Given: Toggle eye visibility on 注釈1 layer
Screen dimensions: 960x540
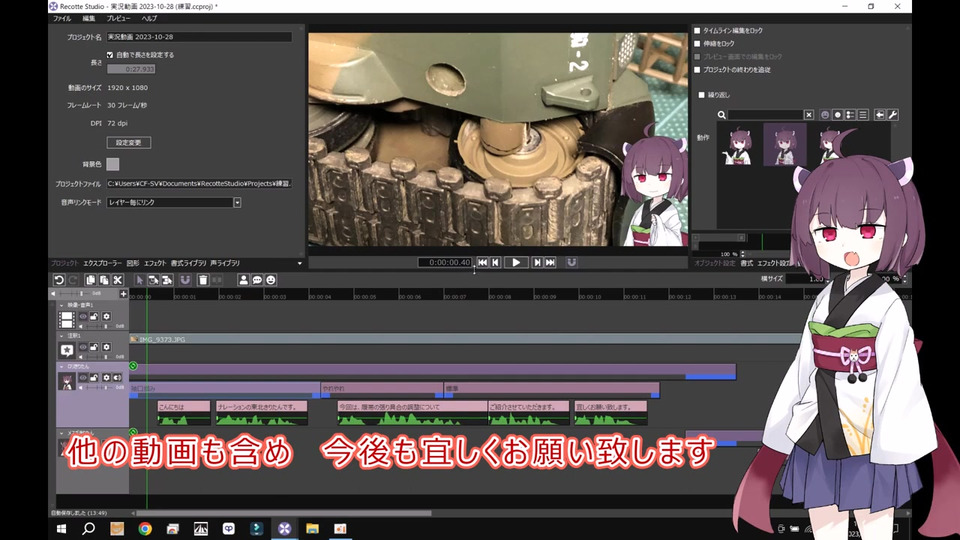Looking at the screenshot, I should 83,347.
